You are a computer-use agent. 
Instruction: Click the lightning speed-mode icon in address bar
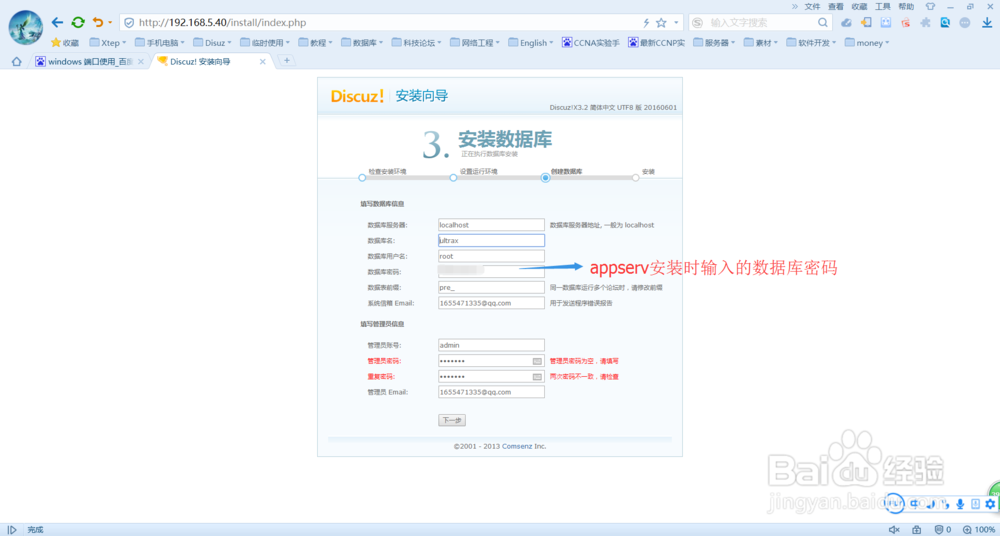click(646, 22)
